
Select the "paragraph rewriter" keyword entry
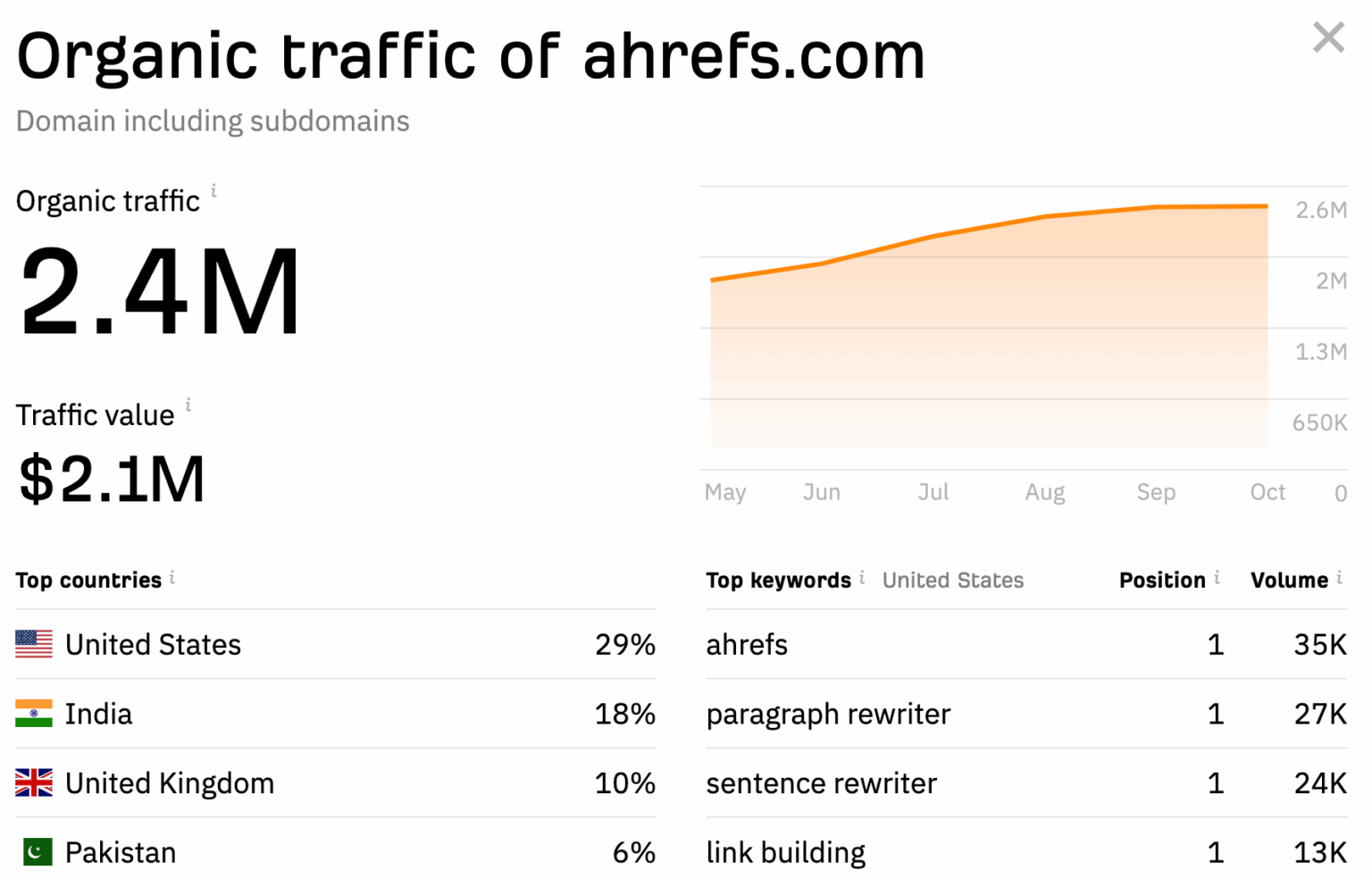[828, 714]
